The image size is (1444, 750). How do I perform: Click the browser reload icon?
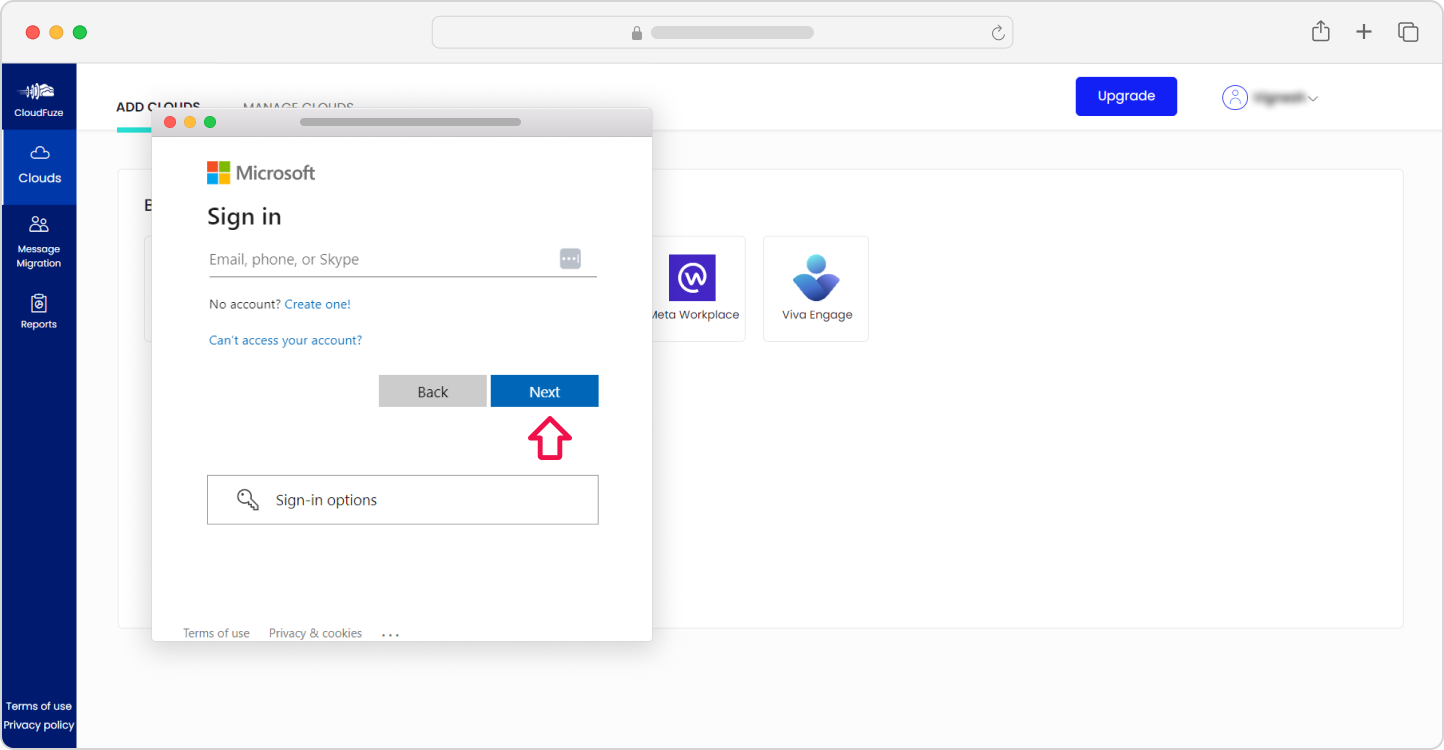tap(997, 33)
